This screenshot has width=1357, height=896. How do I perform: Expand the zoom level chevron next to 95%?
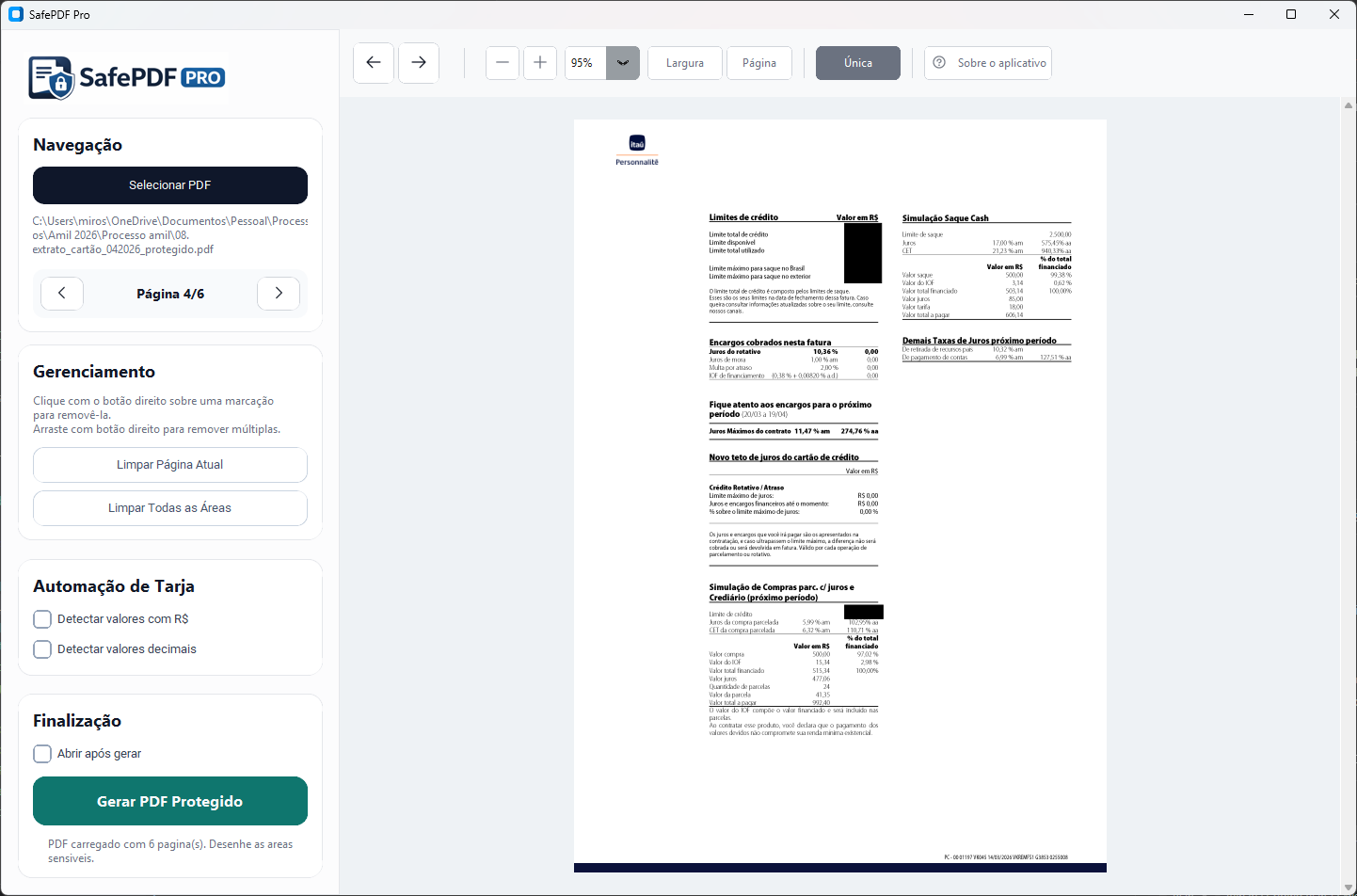[x=622, y=63]
